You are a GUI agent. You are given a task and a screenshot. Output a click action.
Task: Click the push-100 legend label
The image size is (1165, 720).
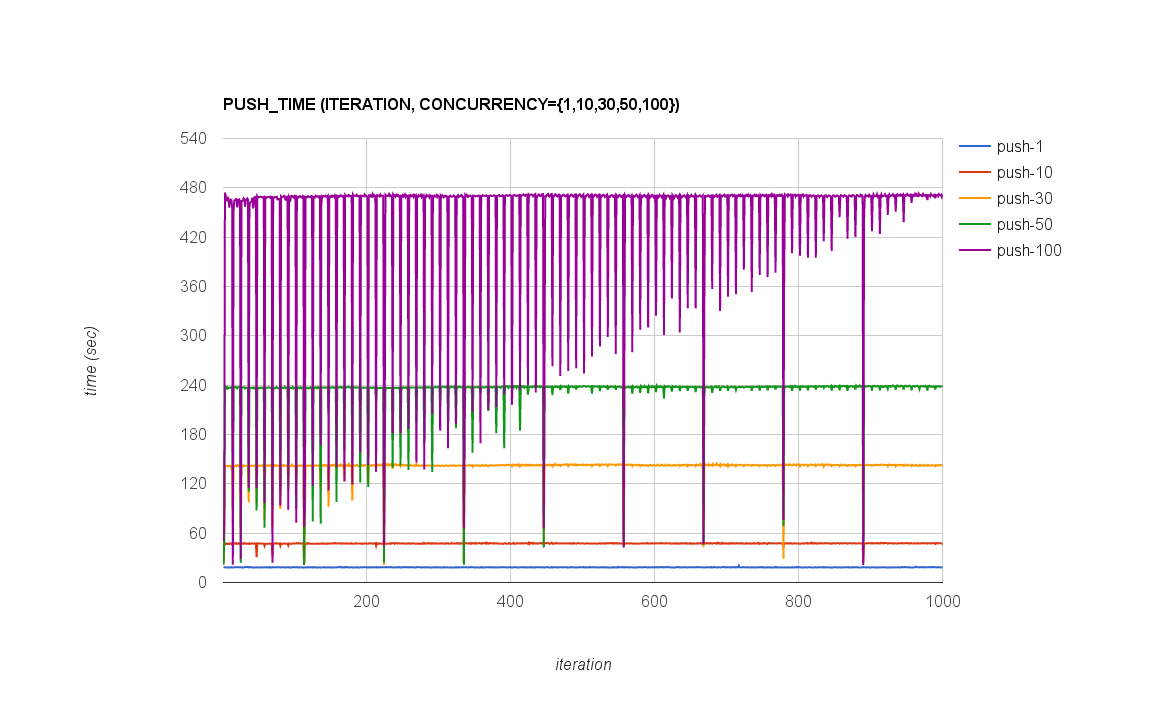pyautogui.click(x=1028, y=250)
